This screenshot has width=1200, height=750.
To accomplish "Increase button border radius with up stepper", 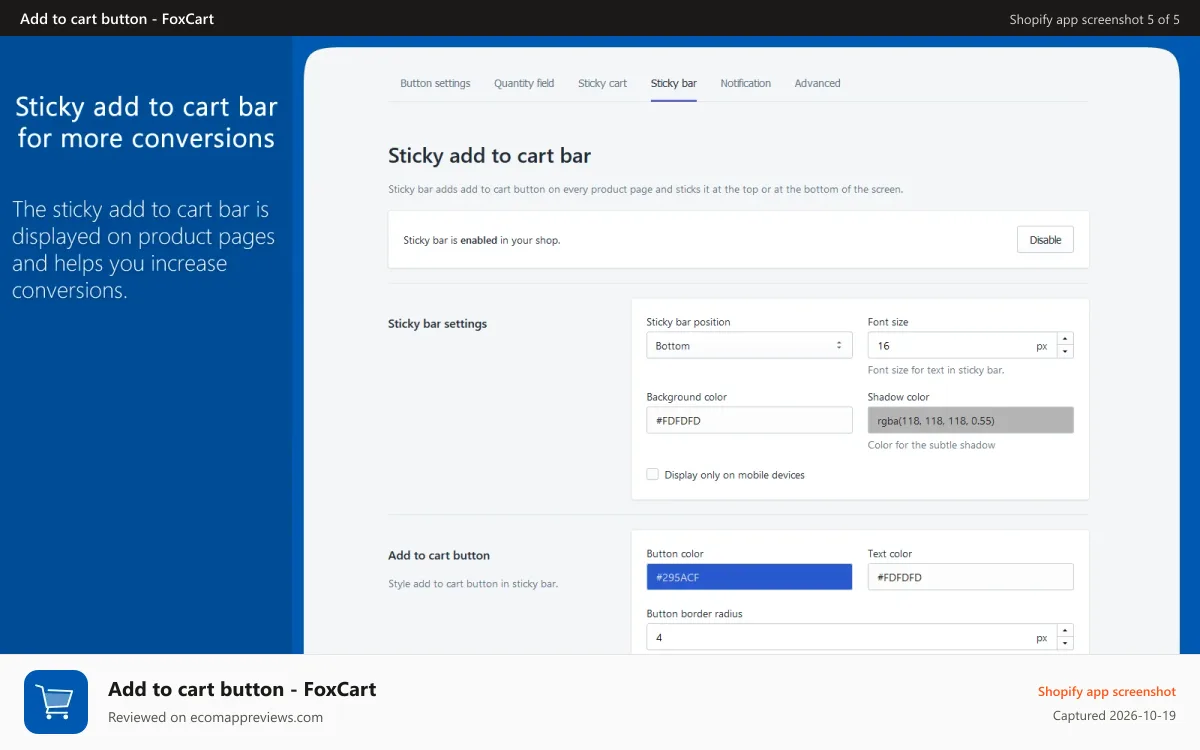I will (1065, 630).
